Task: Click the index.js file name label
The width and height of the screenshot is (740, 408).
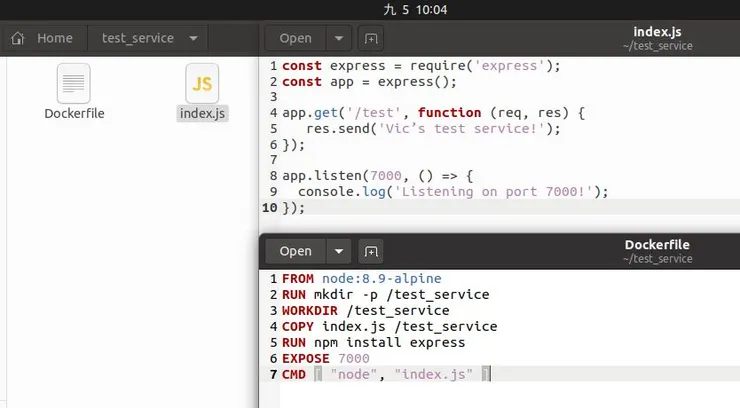Action: click(203, 113)
